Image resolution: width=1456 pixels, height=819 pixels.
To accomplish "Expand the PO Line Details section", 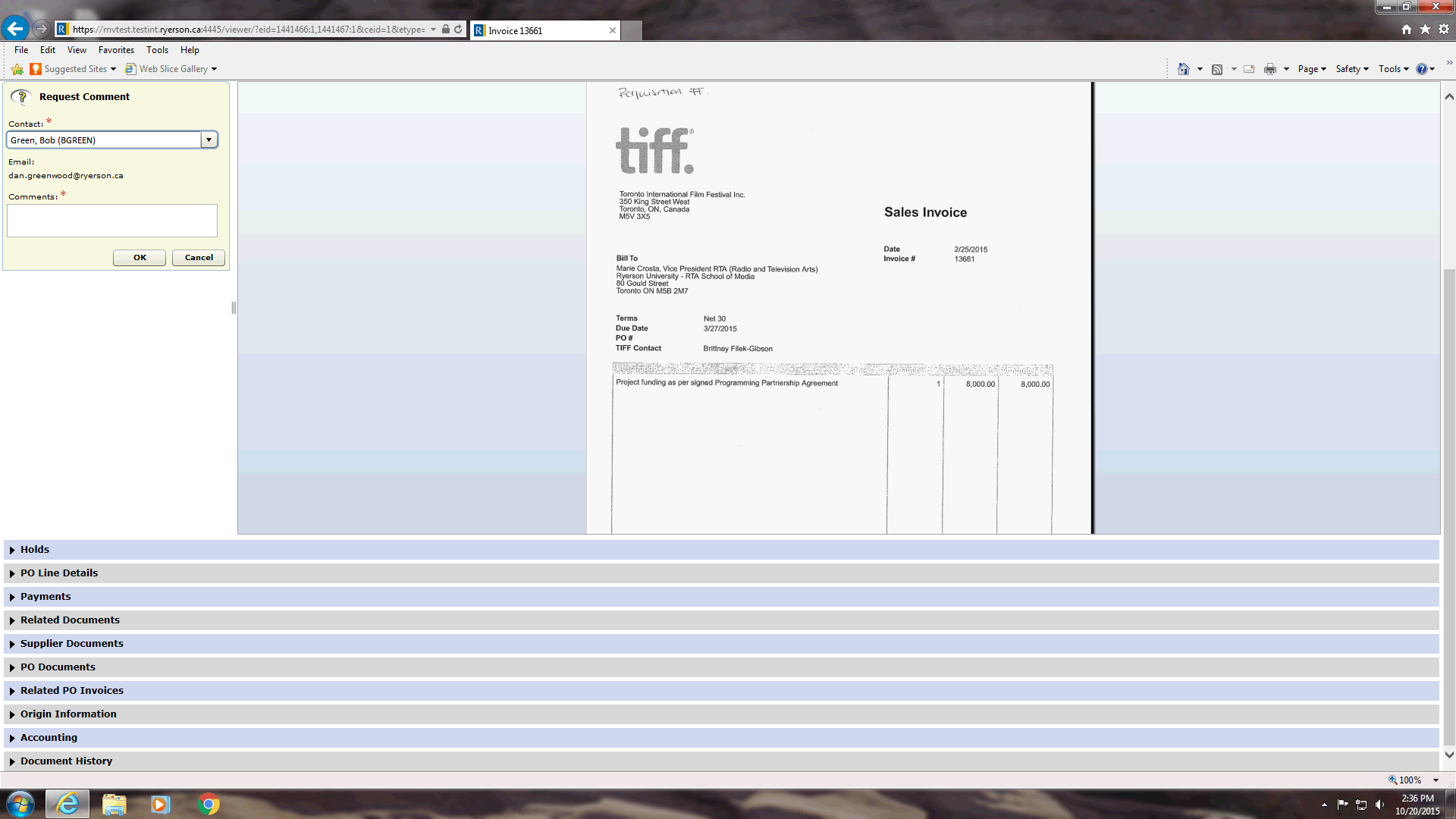I will click(x=59, y=573).
